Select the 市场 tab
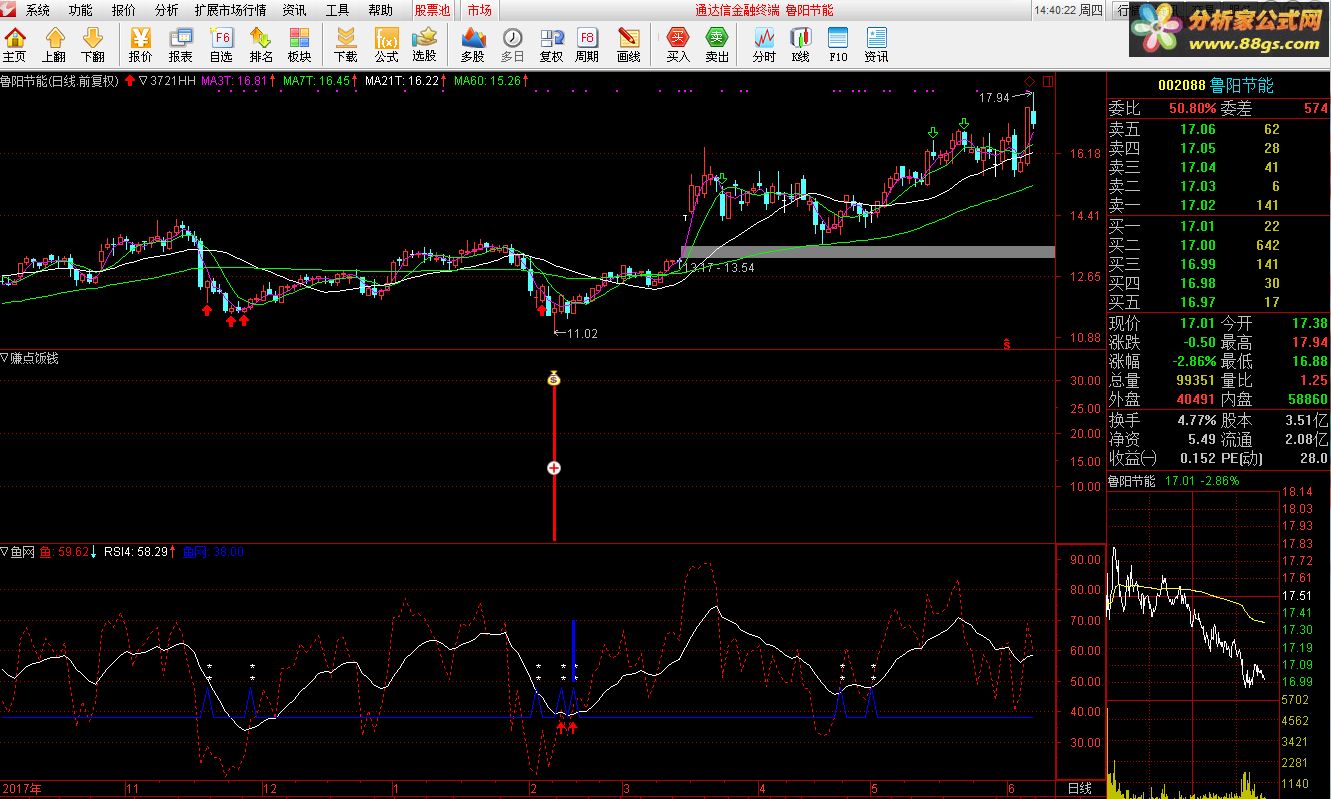 479,10
